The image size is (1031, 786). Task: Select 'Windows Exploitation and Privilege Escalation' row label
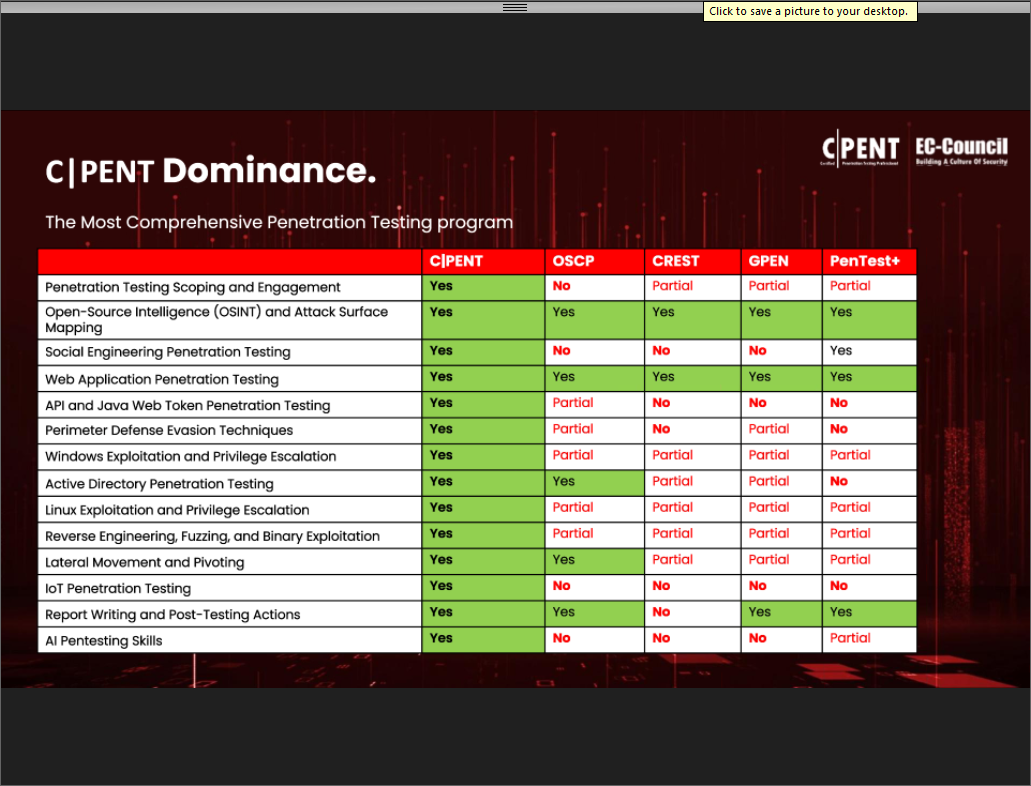(x=191, y=456)
